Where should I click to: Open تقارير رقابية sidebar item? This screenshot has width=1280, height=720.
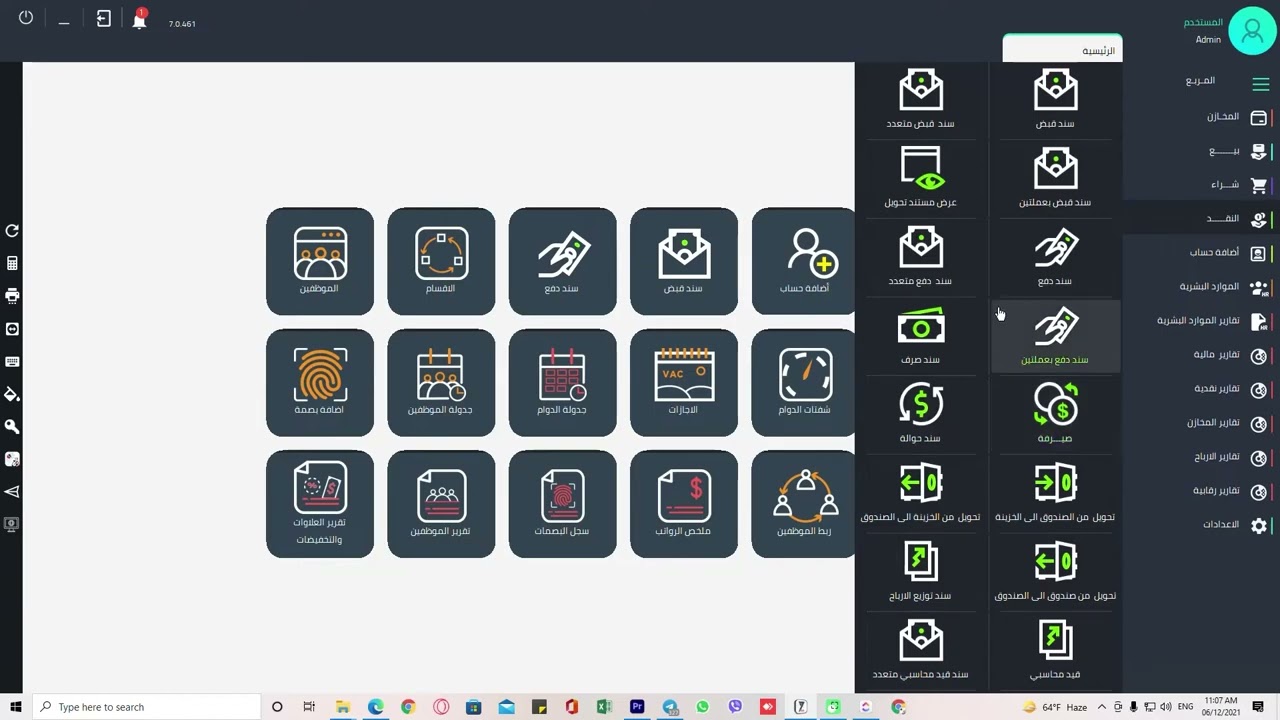pos(1202,491)
